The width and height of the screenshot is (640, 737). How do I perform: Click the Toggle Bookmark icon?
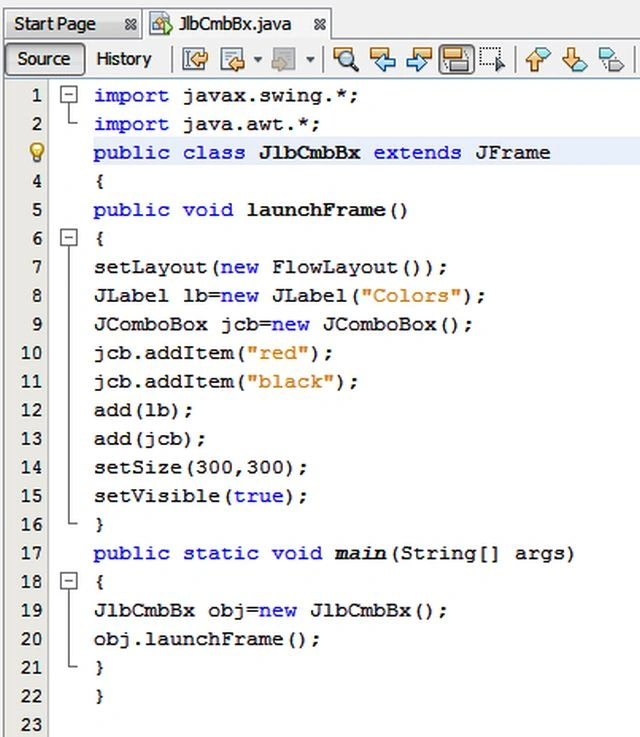click(611, 60)
